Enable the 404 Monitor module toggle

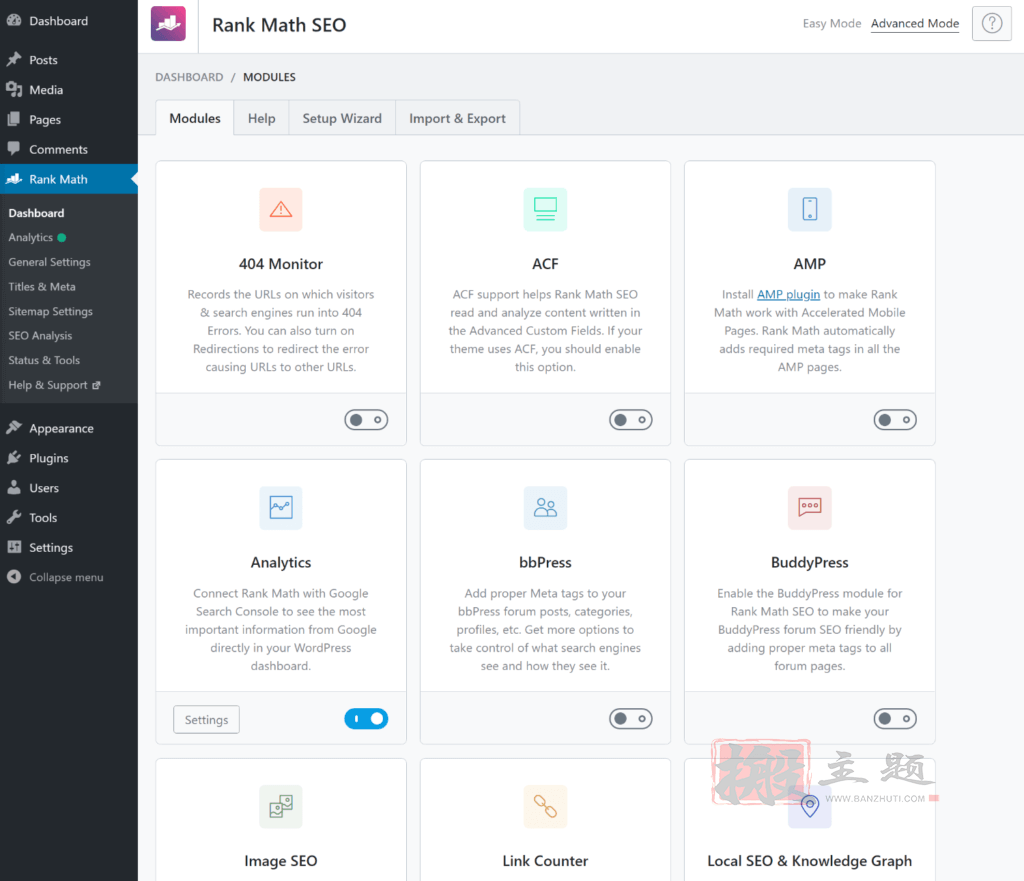[366, 420]
